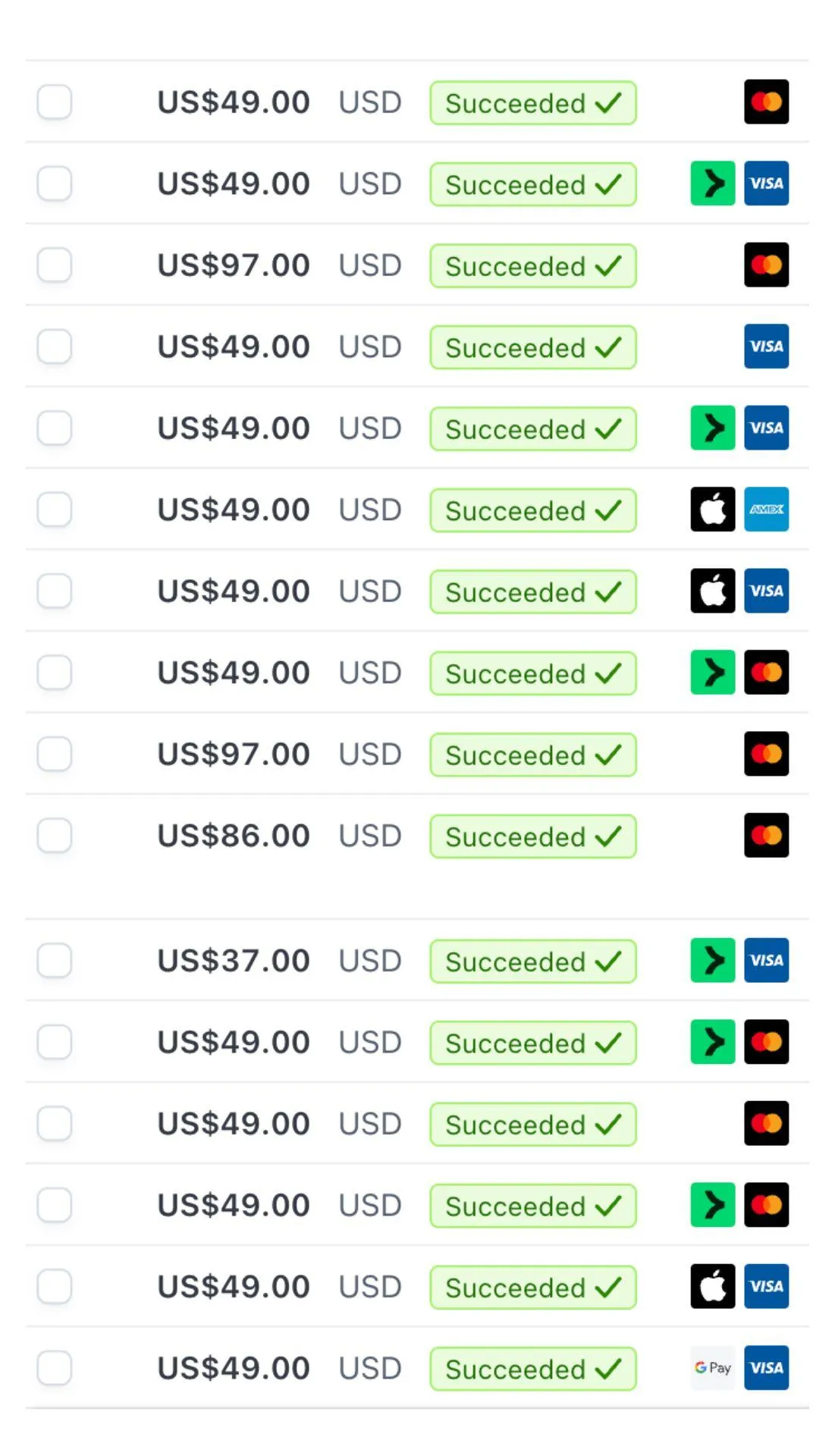Click the Visa icon in US$37.00 row
This screenshot has width=819, height=1456.
[x=766, y=961]
